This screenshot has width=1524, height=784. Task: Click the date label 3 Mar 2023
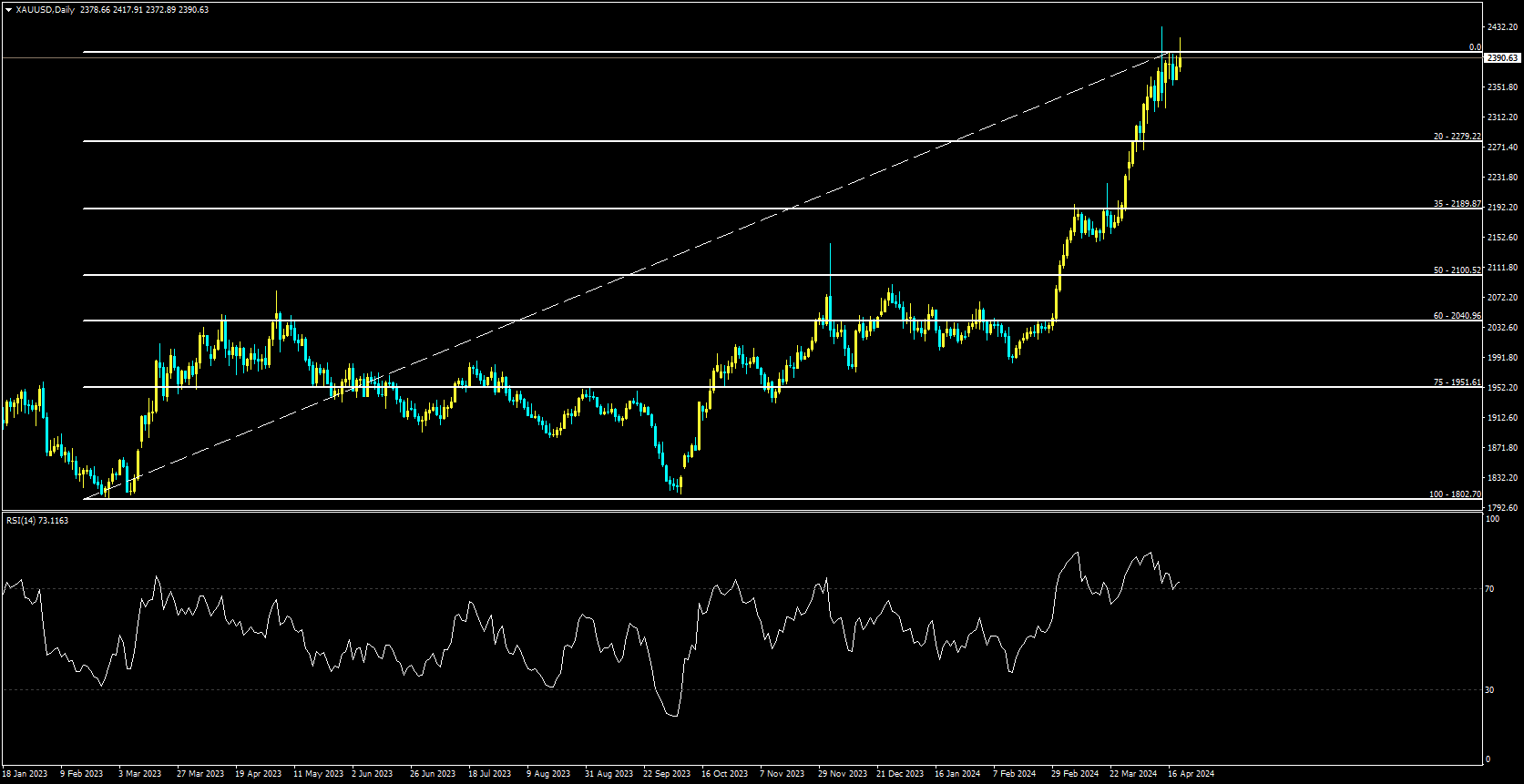click(139, 774)
